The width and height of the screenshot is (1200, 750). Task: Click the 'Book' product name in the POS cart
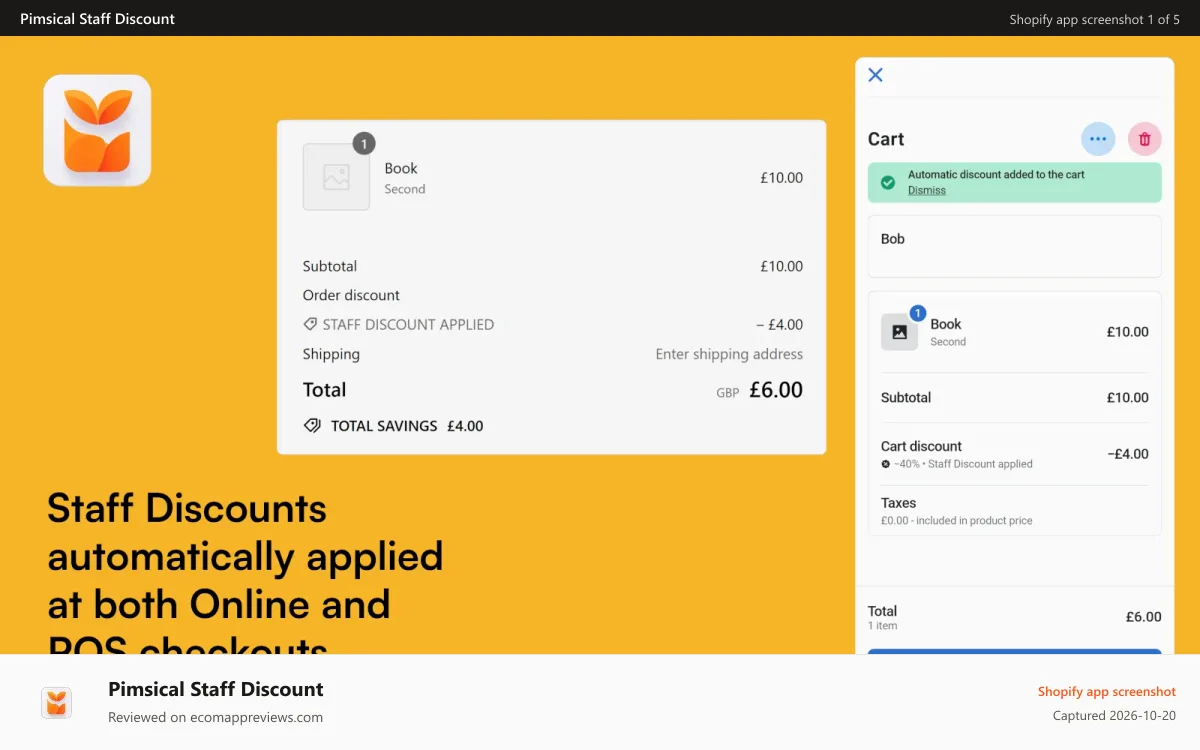(x=946, y=324)
